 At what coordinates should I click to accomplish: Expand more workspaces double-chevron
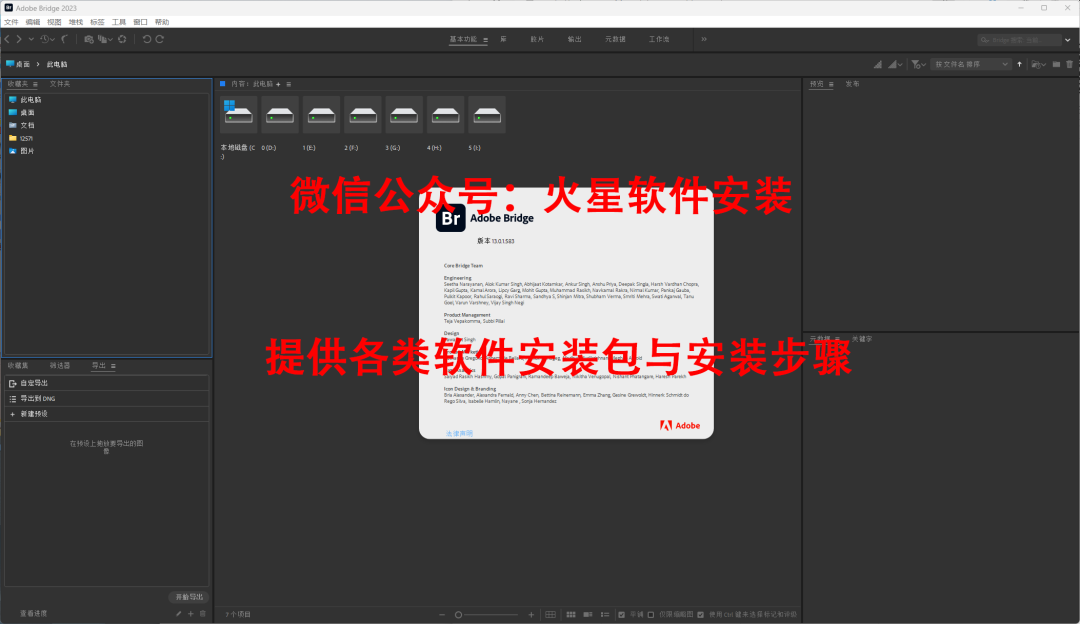[x=704, y=39]
